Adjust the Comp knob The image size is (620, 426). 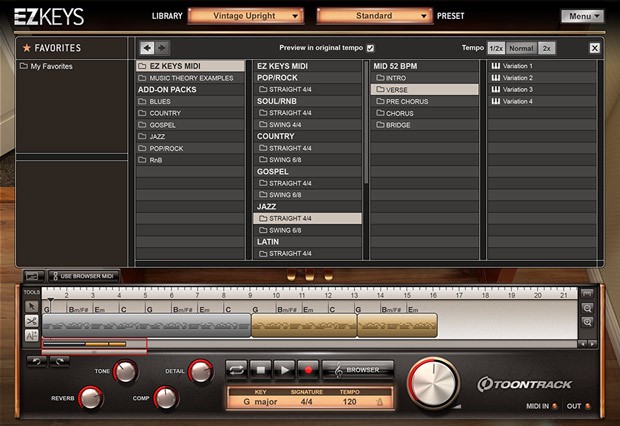pyautogui.click(x=166, y=398)
